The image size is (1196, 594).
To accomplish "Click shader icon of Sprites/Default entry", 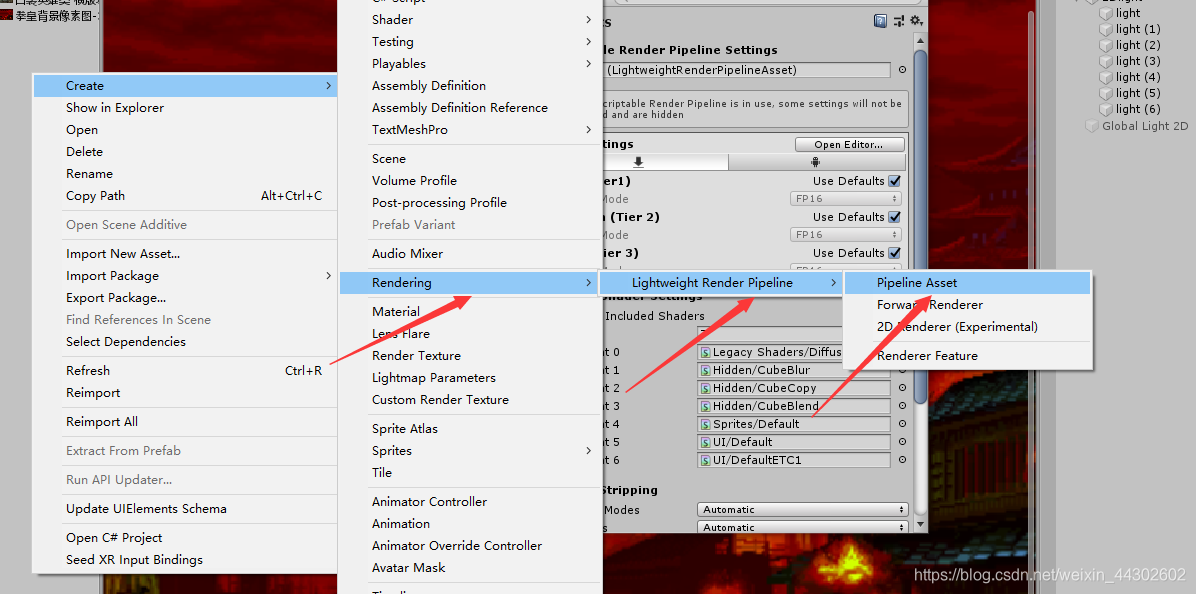I will pos(706,424).
